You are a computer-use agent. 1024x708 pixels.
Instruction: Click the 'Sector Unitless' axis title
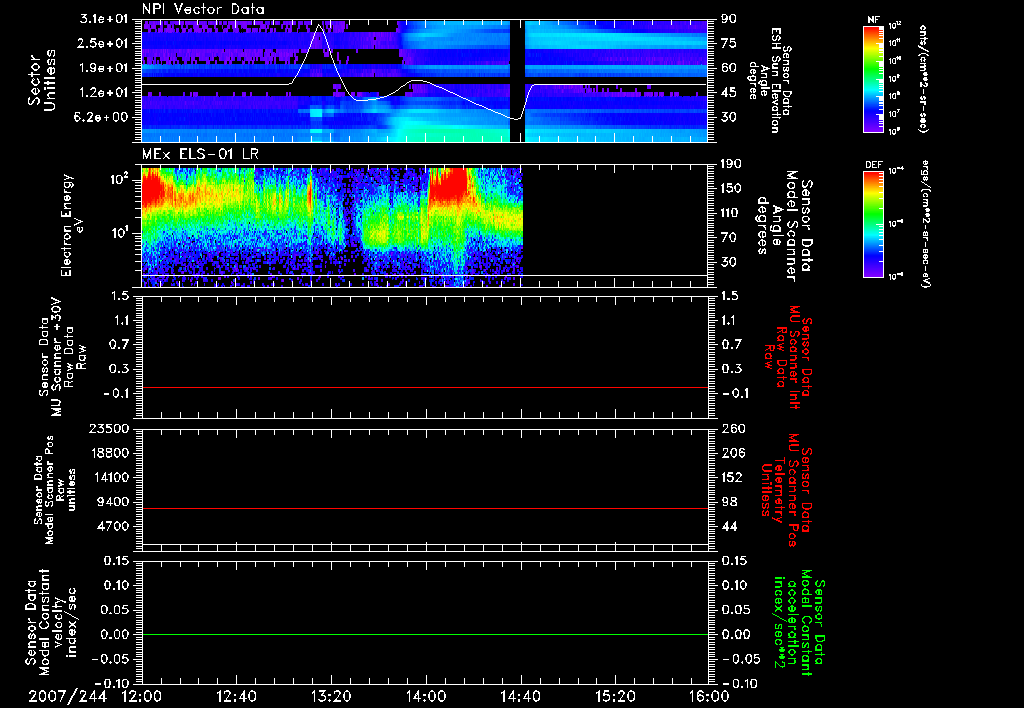point(42,80)
